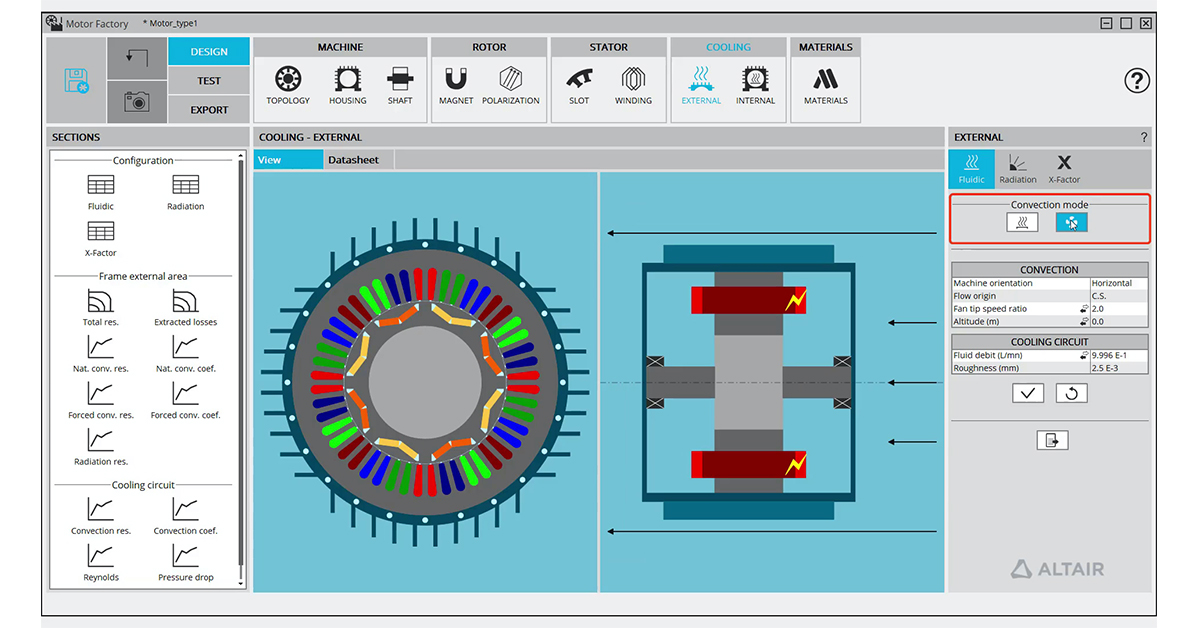Click the reset circular arrow button
Screen dimensions: 1200x628
click(1071, 394)
